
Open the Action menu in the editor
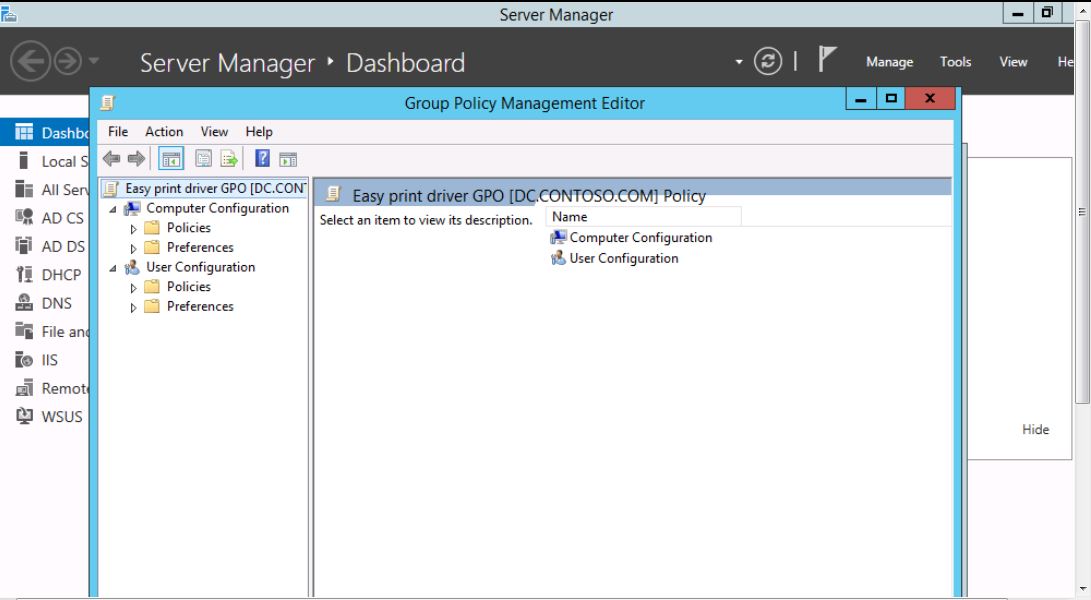(164, 131)
